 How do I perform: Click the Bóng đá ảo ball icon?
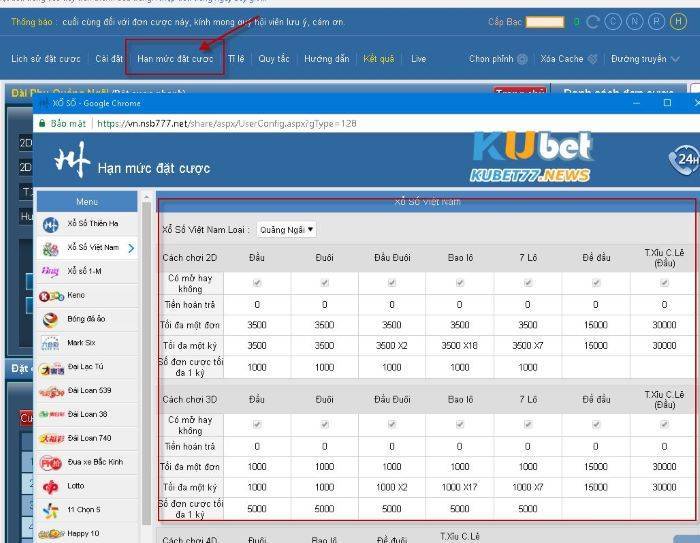pos(51,320)
